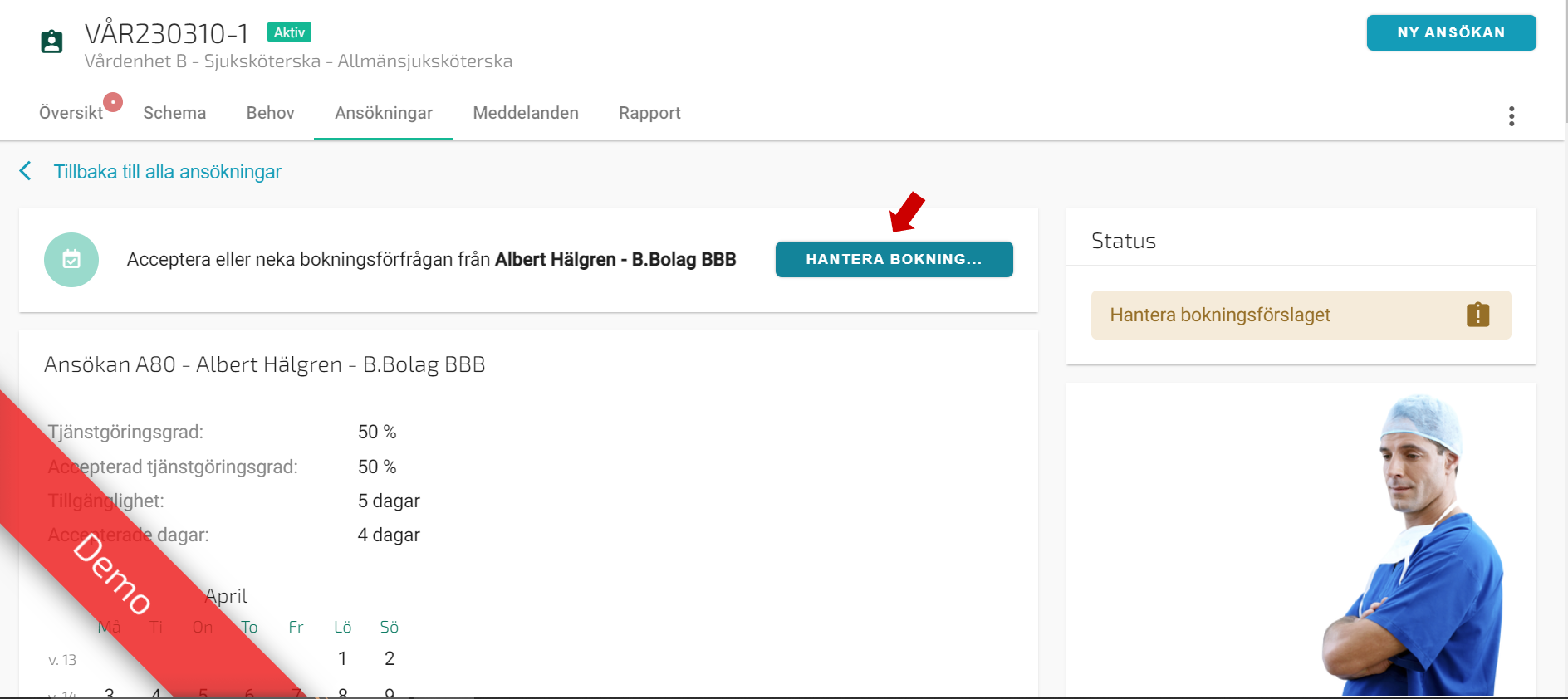This screenshot has width=1568, height=699.
Task: Open the Rapport tab
Action: tap(649, 113)
